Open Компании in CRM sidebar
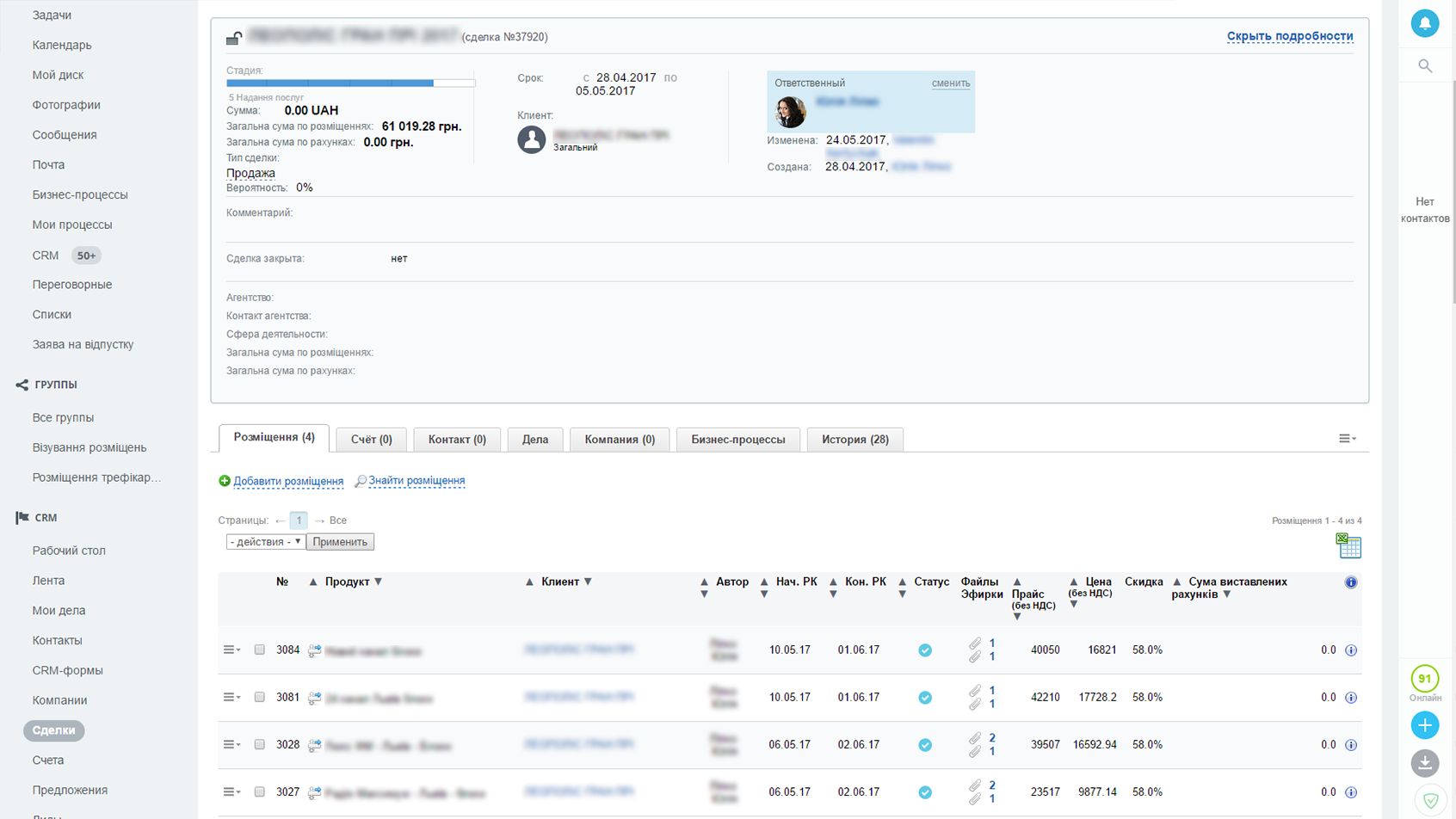The image size is (1456, 819). point(59,700)
